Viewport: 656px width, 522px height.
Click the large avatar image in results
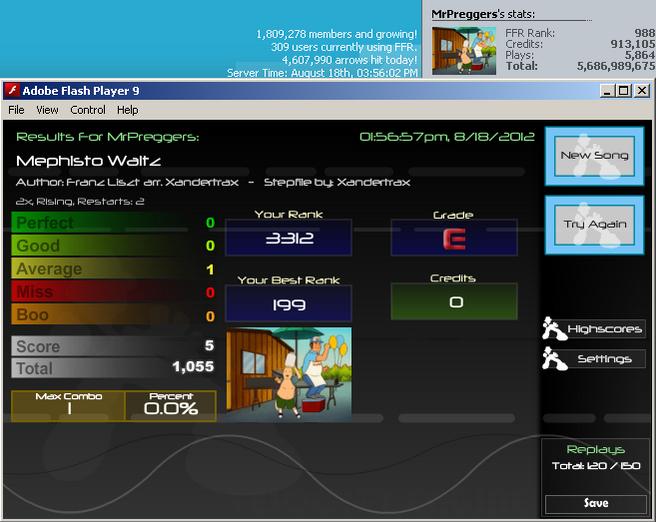click(x=289, y=374)
